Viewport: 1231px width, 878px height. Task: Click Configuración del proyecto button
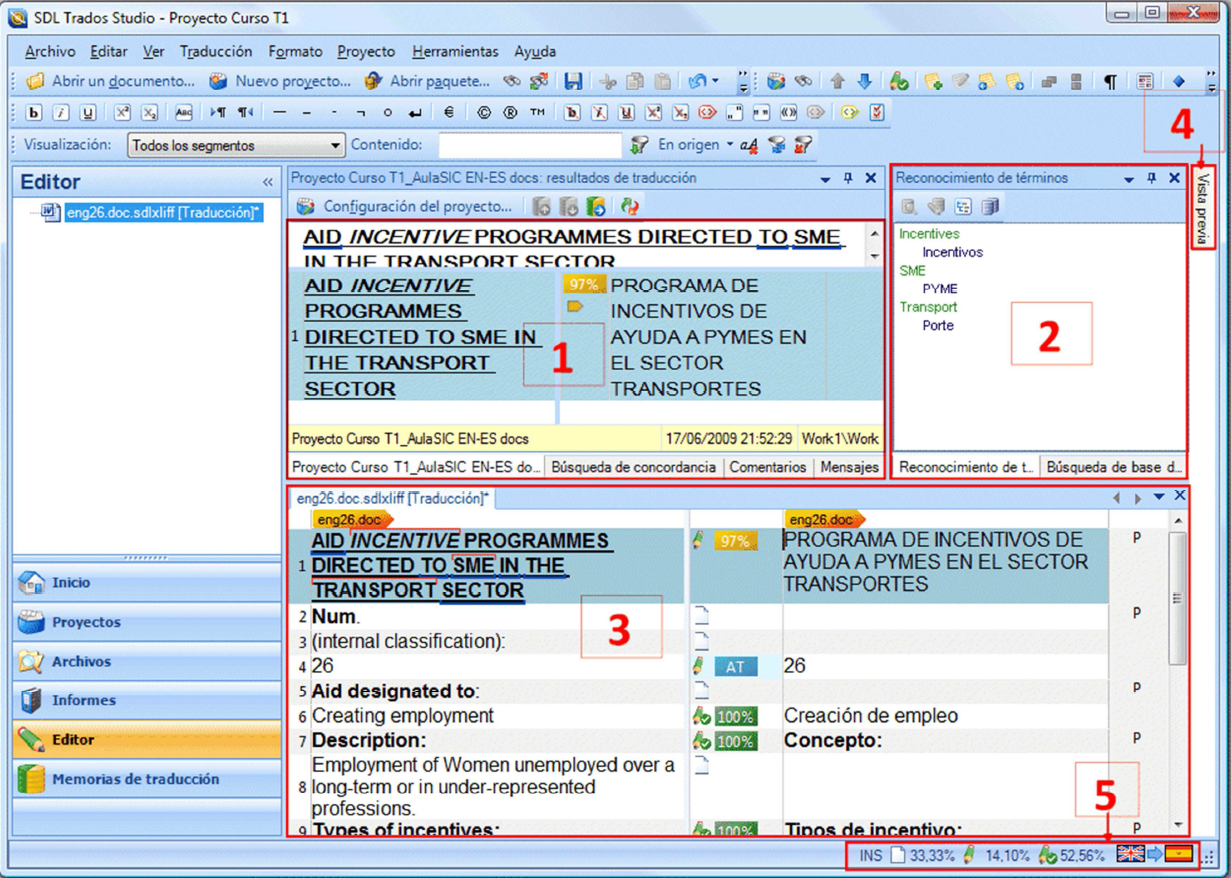tap(404, 207)
